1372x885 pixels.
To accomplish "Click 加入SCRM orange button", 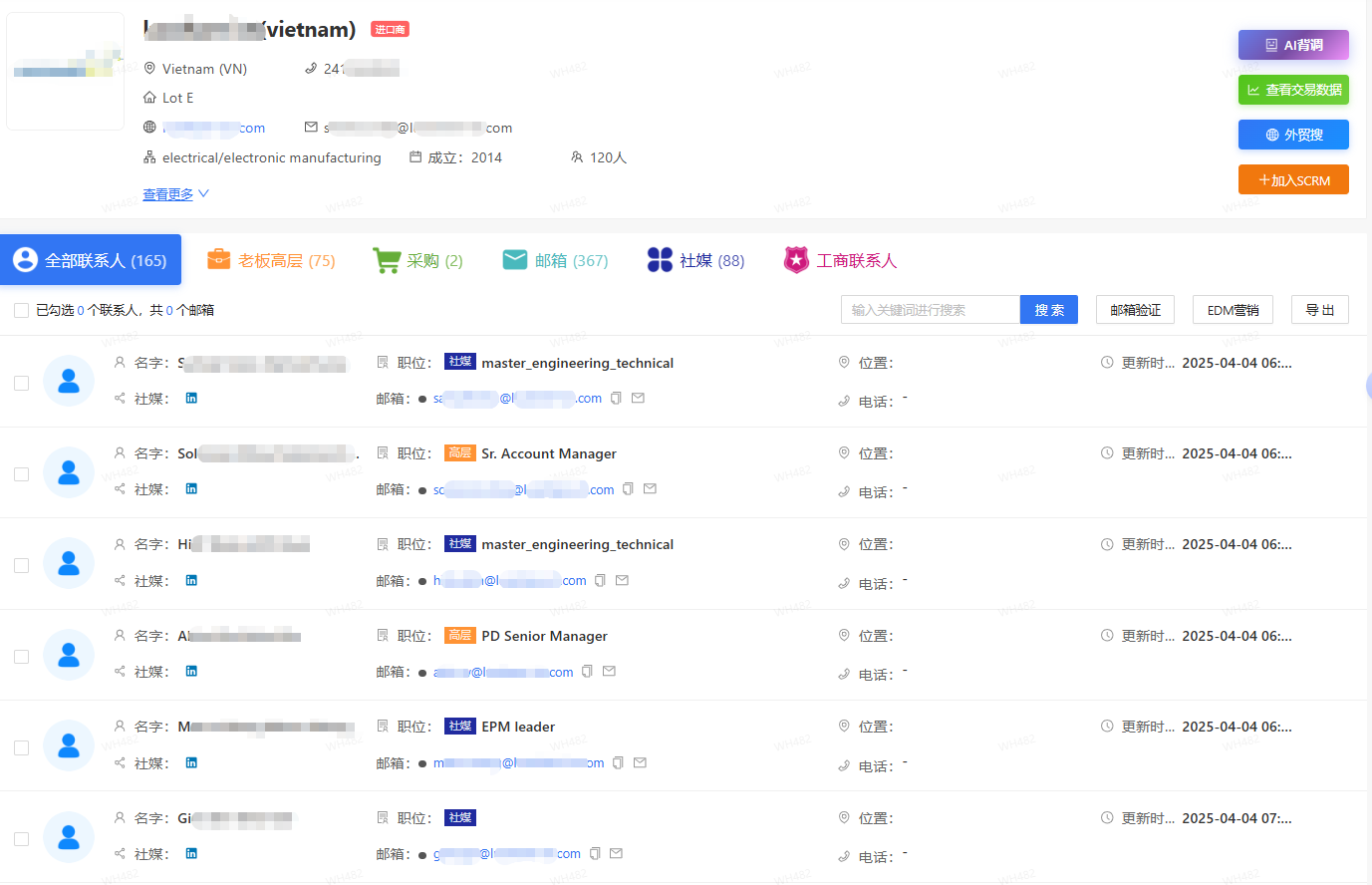I will tap(1292, 180).
